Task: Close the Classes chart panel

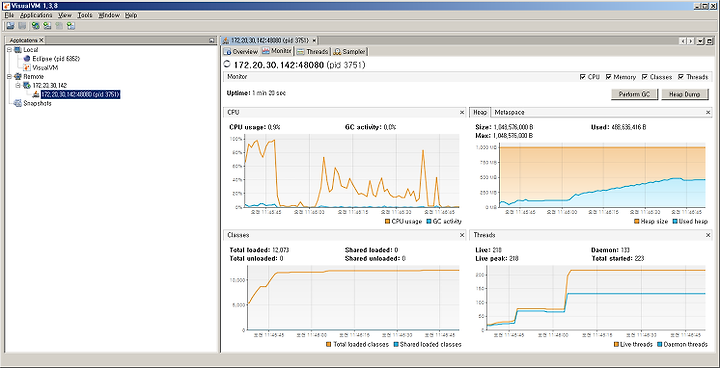Action: (462, 235)
